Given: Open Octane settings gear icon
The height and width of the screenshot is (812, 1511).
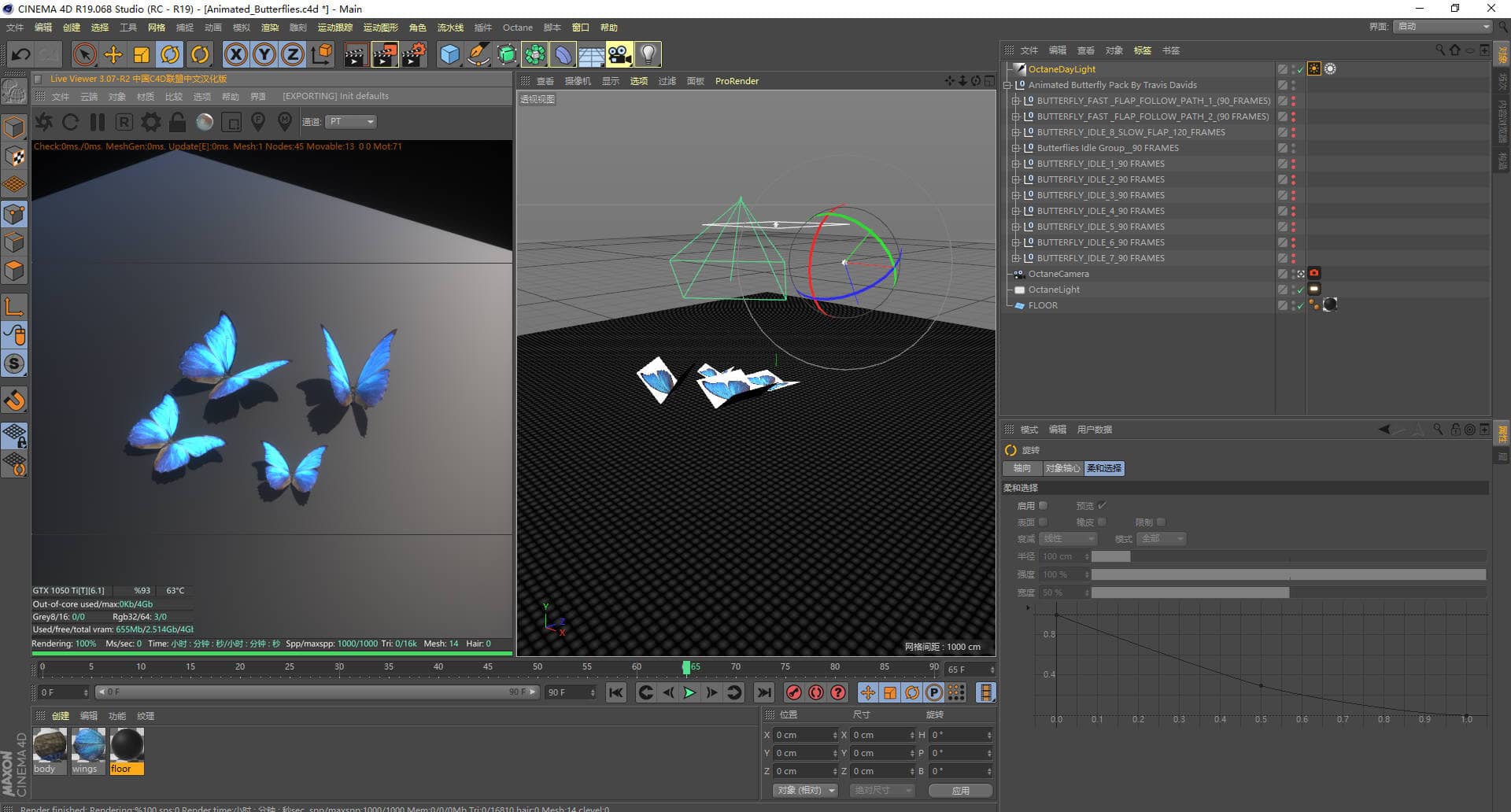Looking at the screenshot, I should [x=151, y=122].
